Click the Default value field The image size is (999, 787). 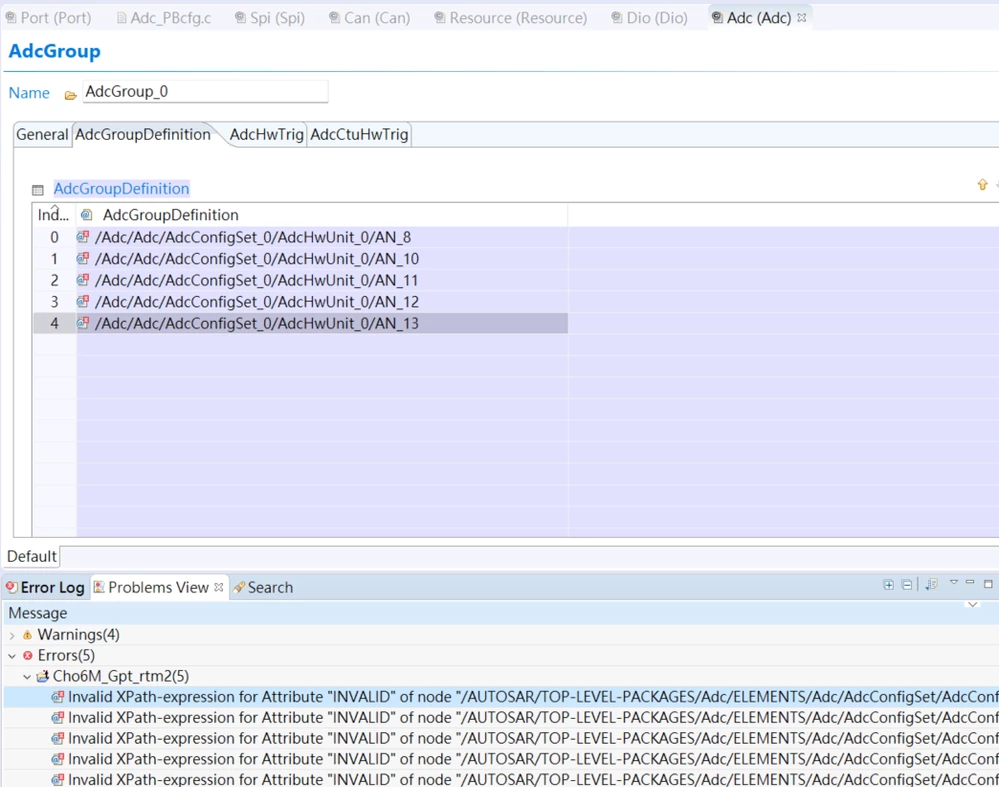click(529, 556)
